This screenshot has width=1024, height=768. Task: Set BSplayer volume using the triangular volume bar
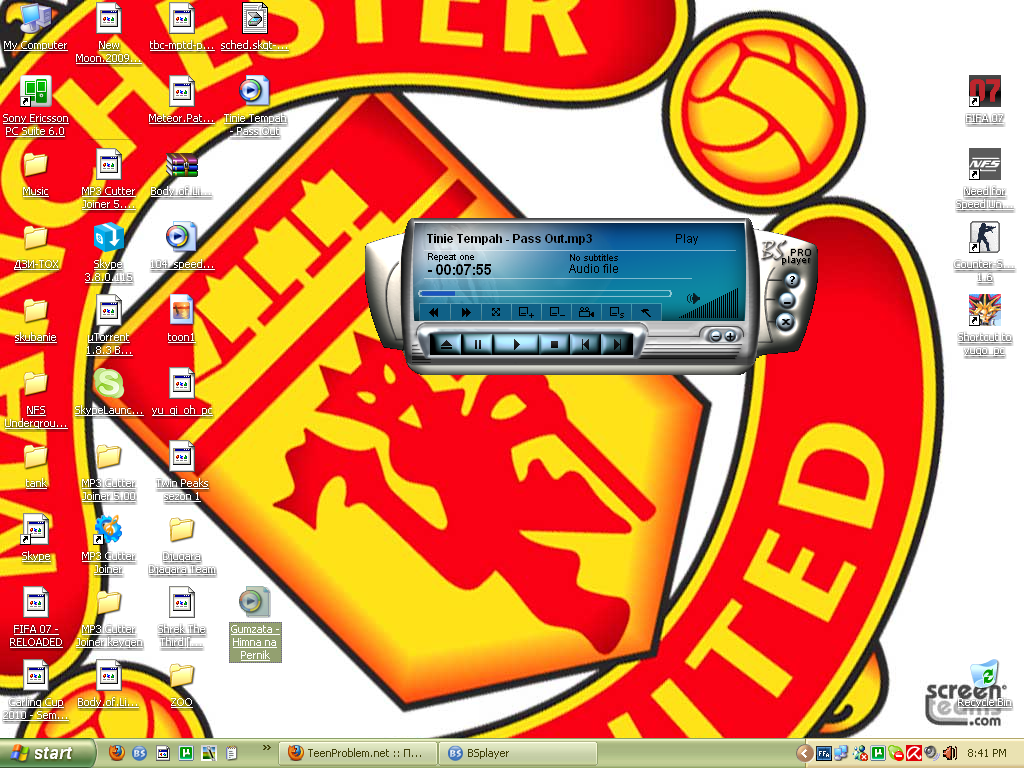[x=709, y=304]
